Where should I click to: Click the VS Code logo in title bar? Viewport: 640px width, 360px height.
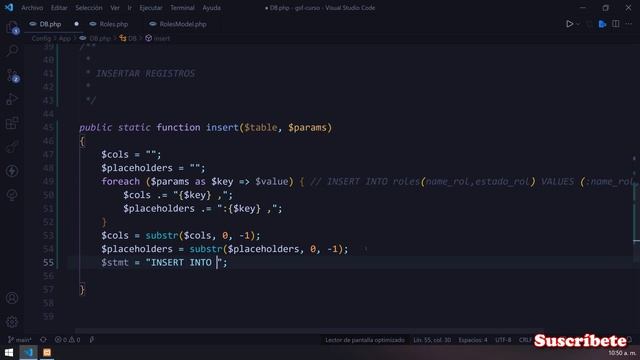[9, 8]
